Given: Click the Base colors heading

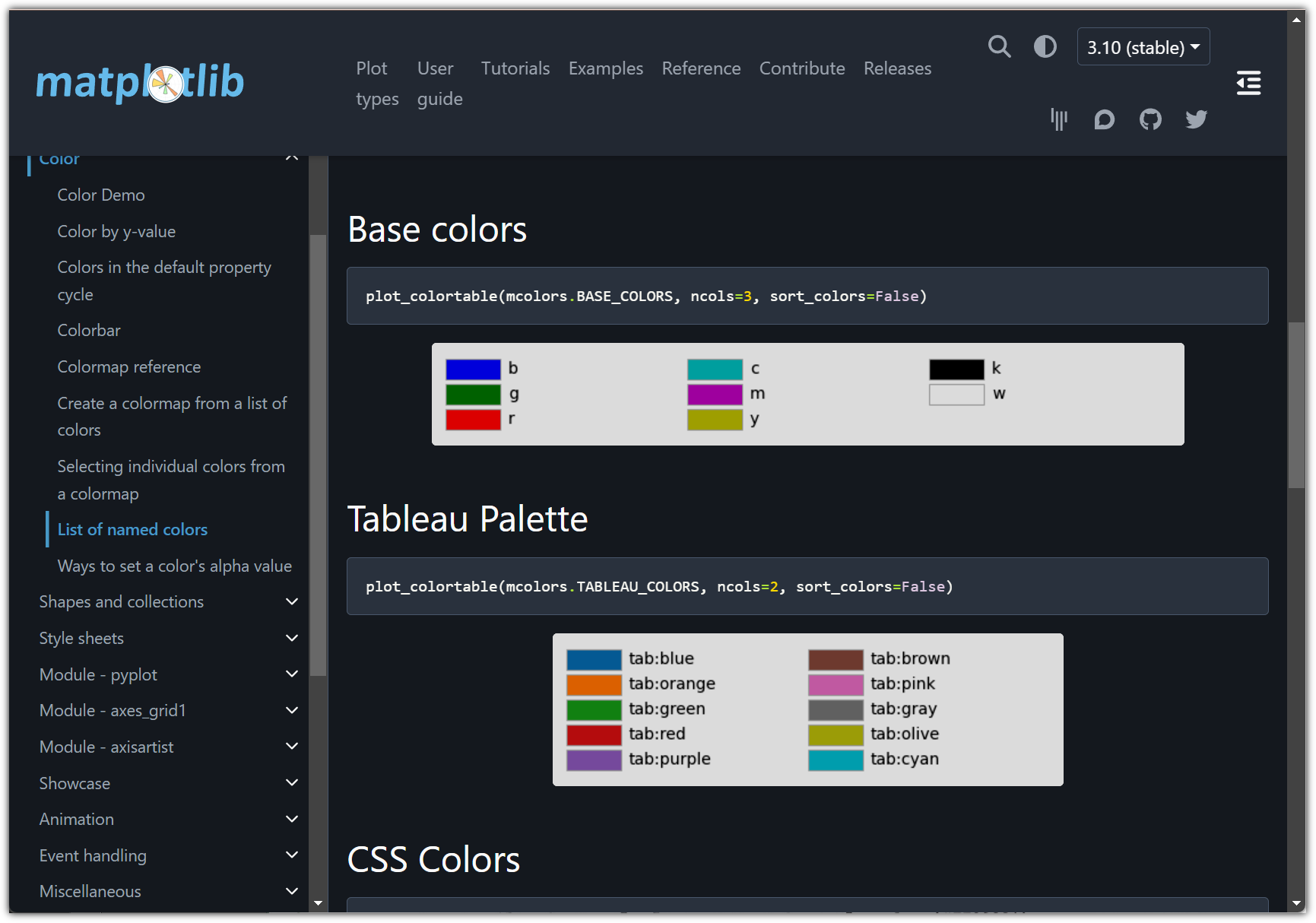Looking at the screenshot, I should pos(437,230).
